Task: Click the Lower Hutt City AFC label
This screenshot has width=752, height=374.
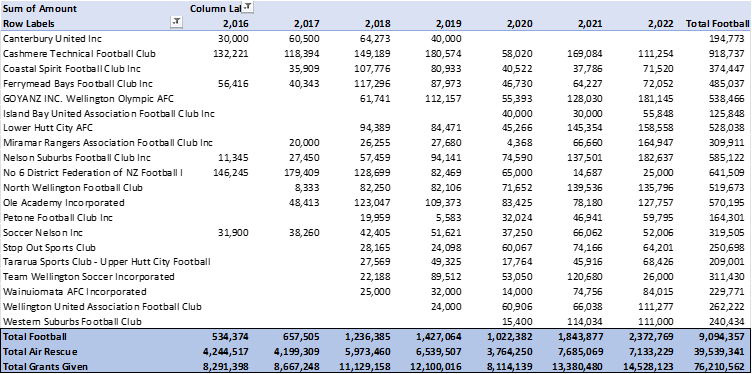Action: [x=48, y=128]
